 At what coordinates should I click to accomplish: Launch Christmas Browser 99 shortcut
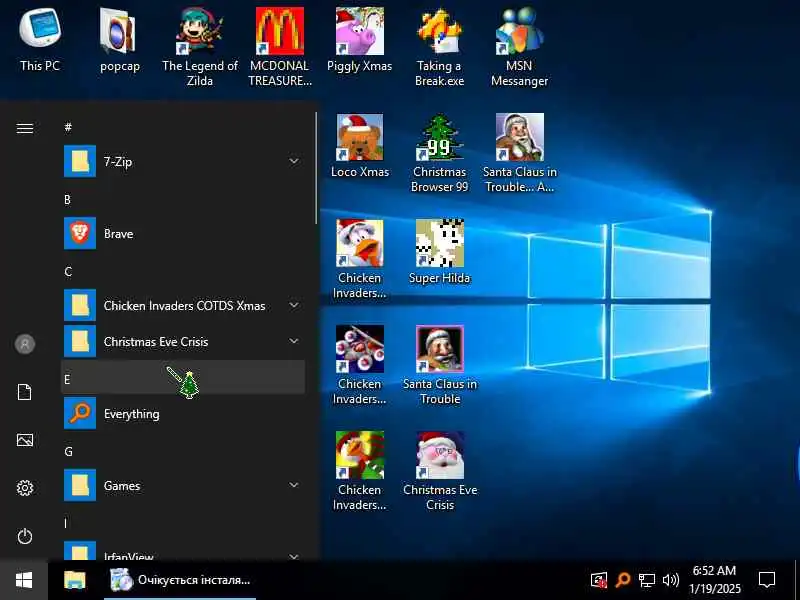pos(439,152)
